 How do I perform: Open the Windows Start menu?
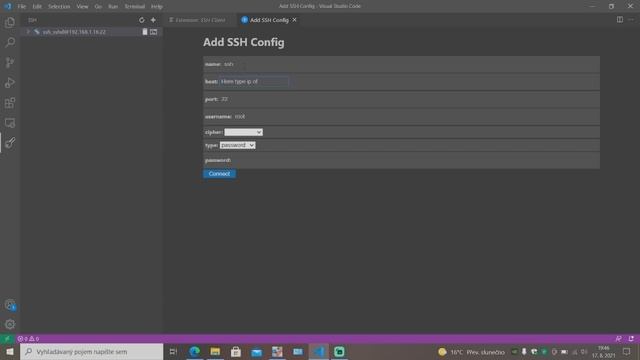(x=10, y=352)
